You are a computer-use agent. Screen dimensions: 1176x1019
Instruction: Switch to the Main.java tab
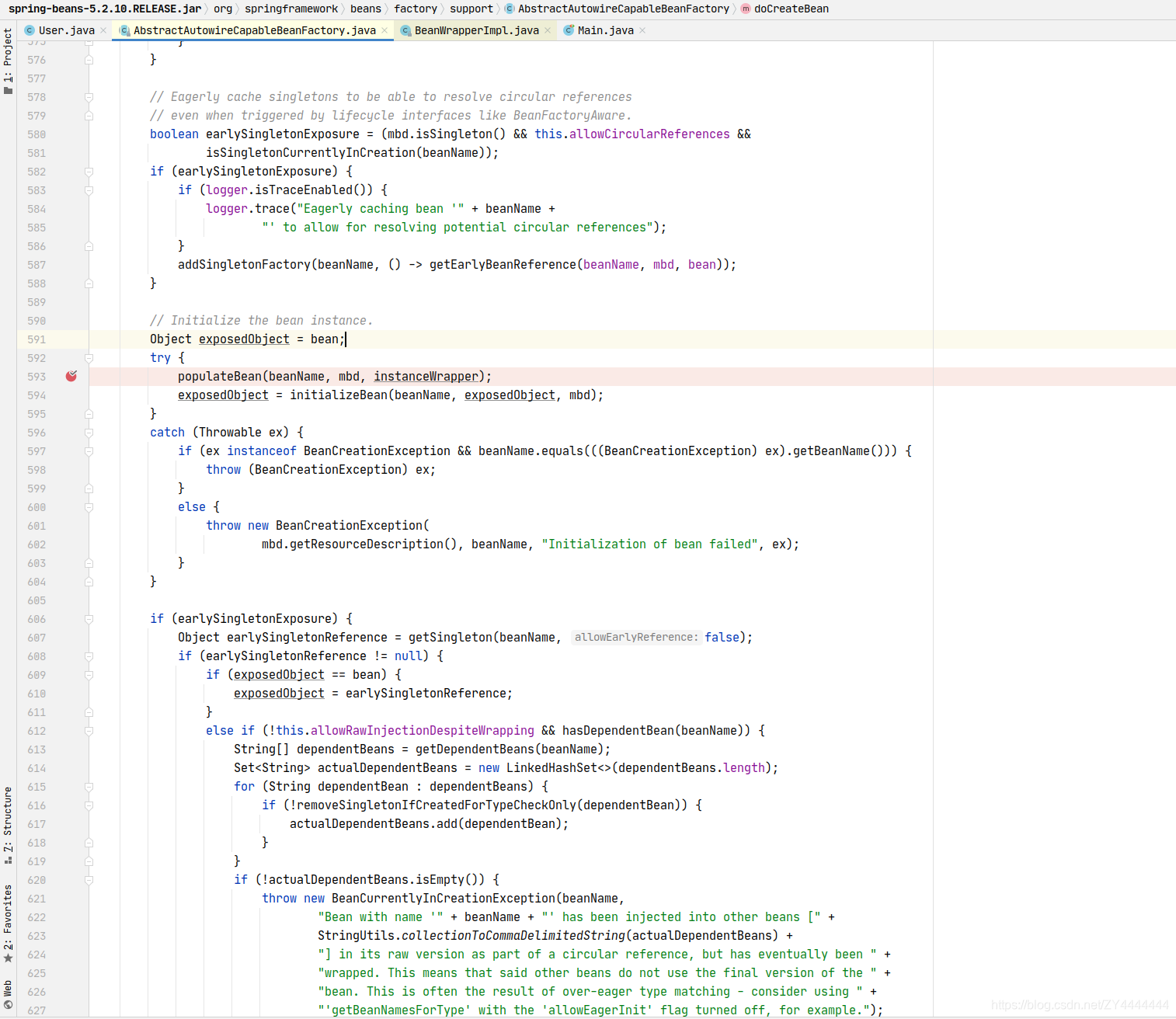(x=605, y=30)
